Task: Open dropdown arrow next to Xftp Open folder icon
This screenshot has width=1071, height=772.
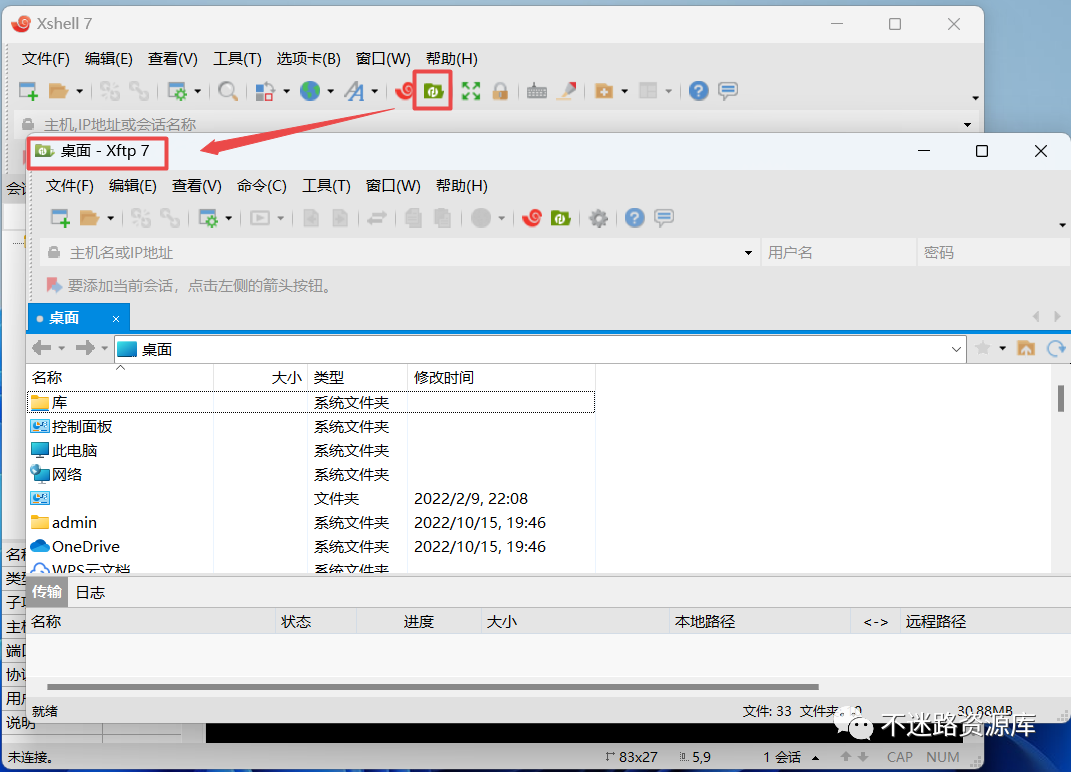Action: pos(111,218)
